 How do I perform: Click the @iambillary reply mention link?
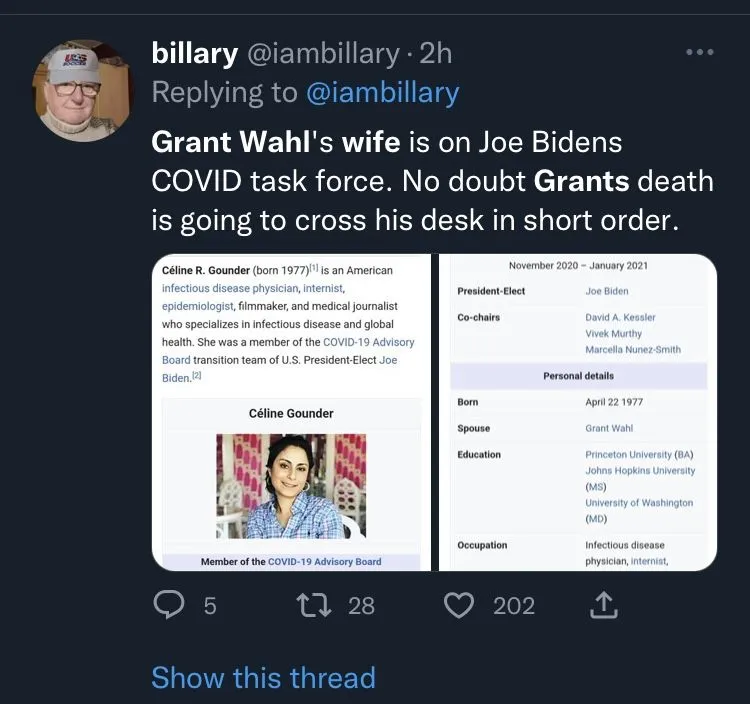point(382,93)
